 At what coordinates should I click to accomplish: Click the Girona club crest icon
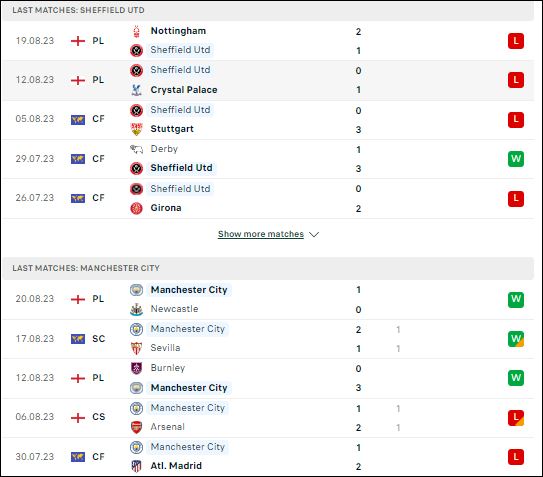pyautogui.click(x=136, y=208)
